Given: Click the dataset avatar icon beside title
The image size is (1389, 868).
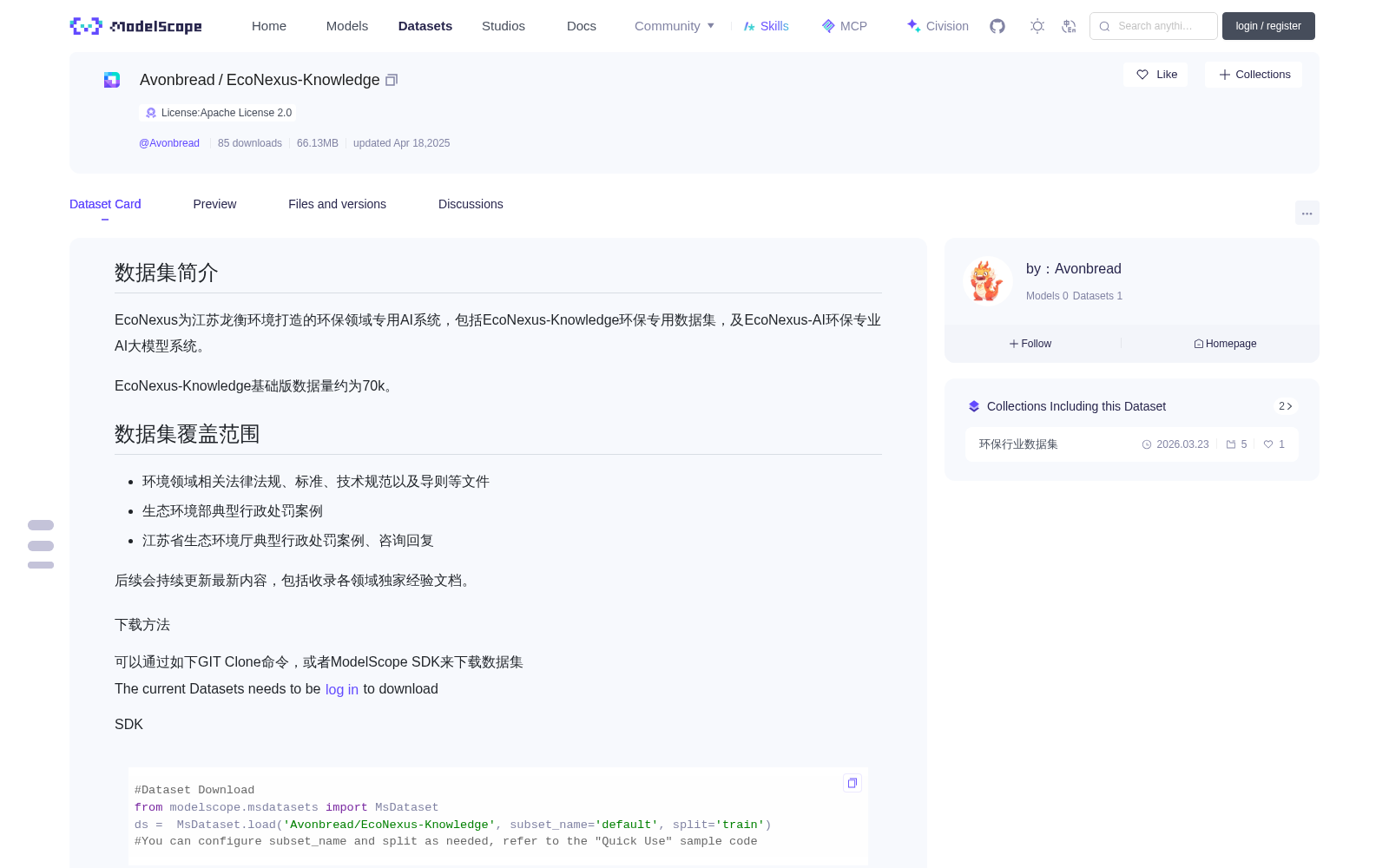Looking at the screenshot, I should pos(112,80).
